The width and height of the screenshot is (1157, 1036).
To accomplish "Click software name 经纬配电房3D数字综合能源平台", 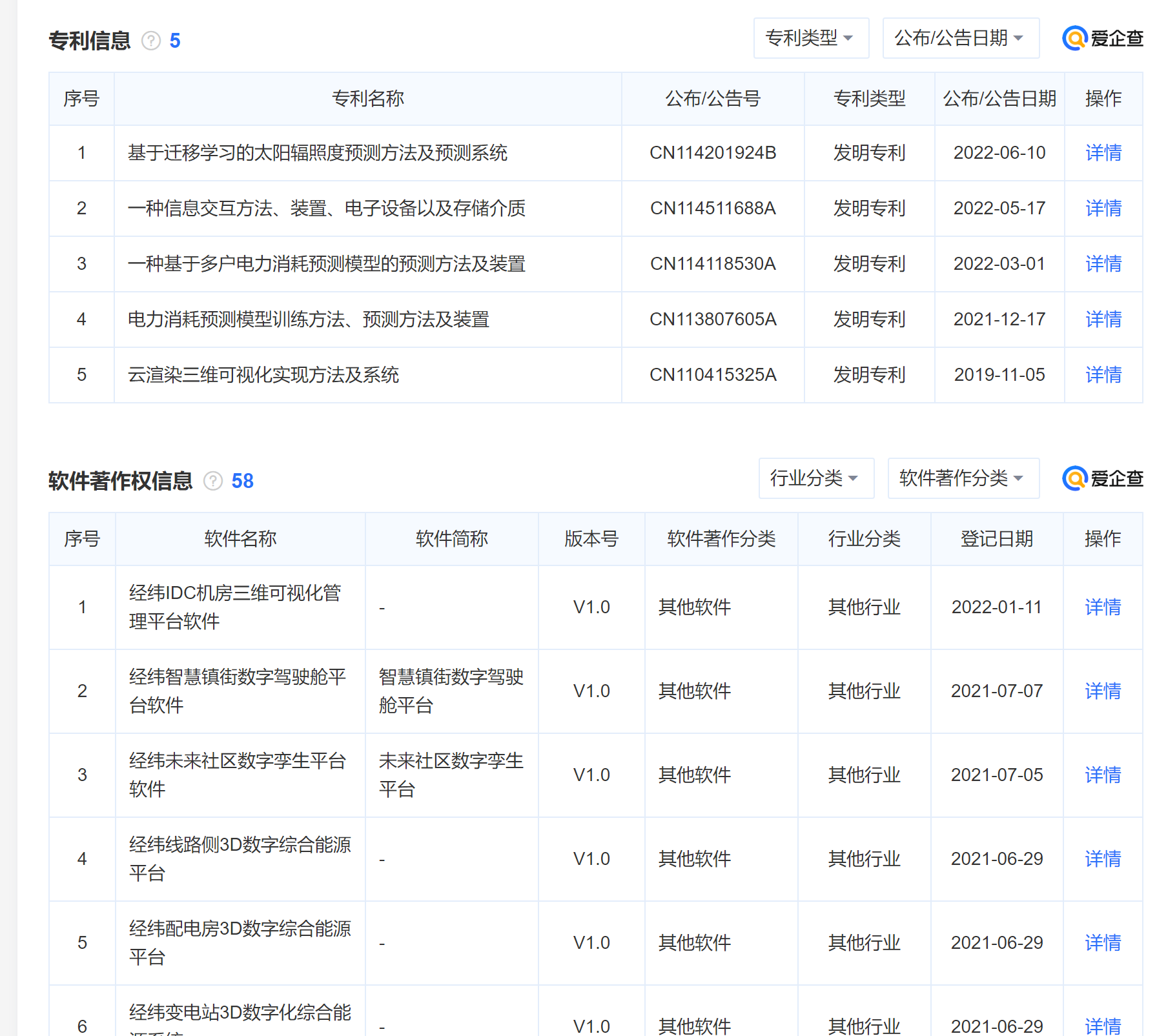I will tap(240, 943).
